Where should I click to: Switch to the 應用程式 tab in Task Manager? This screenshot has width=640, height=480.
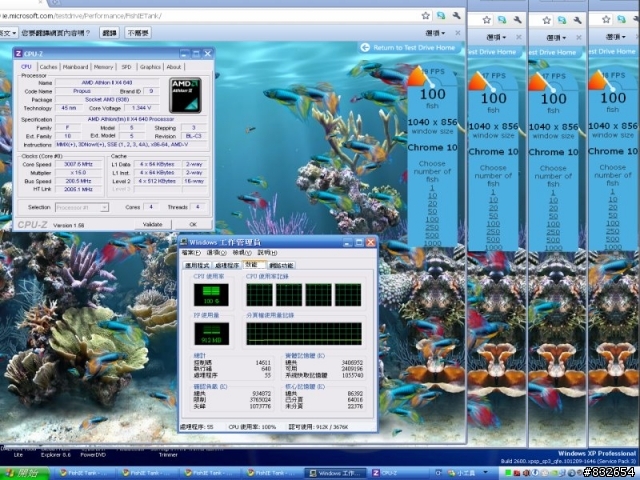198,266
